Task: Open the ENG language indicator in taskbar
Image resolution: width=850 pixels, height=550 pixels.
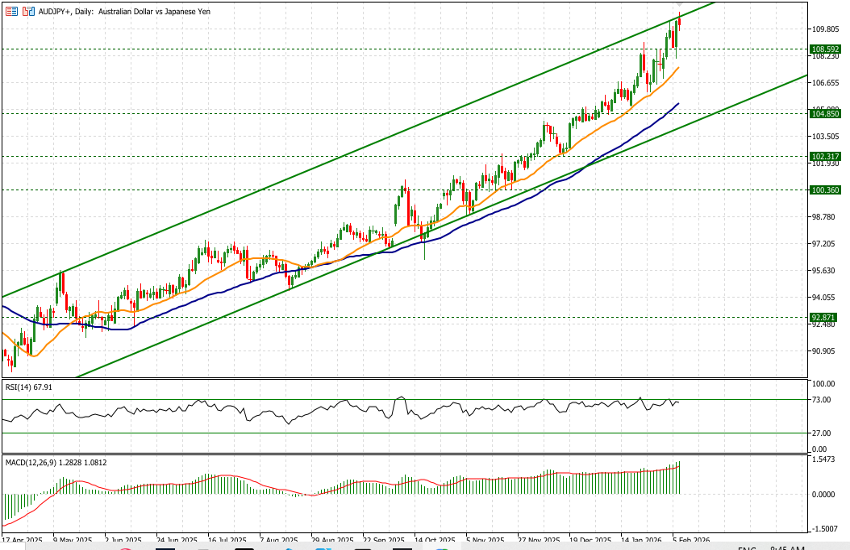Action: [x=747, y=547]
